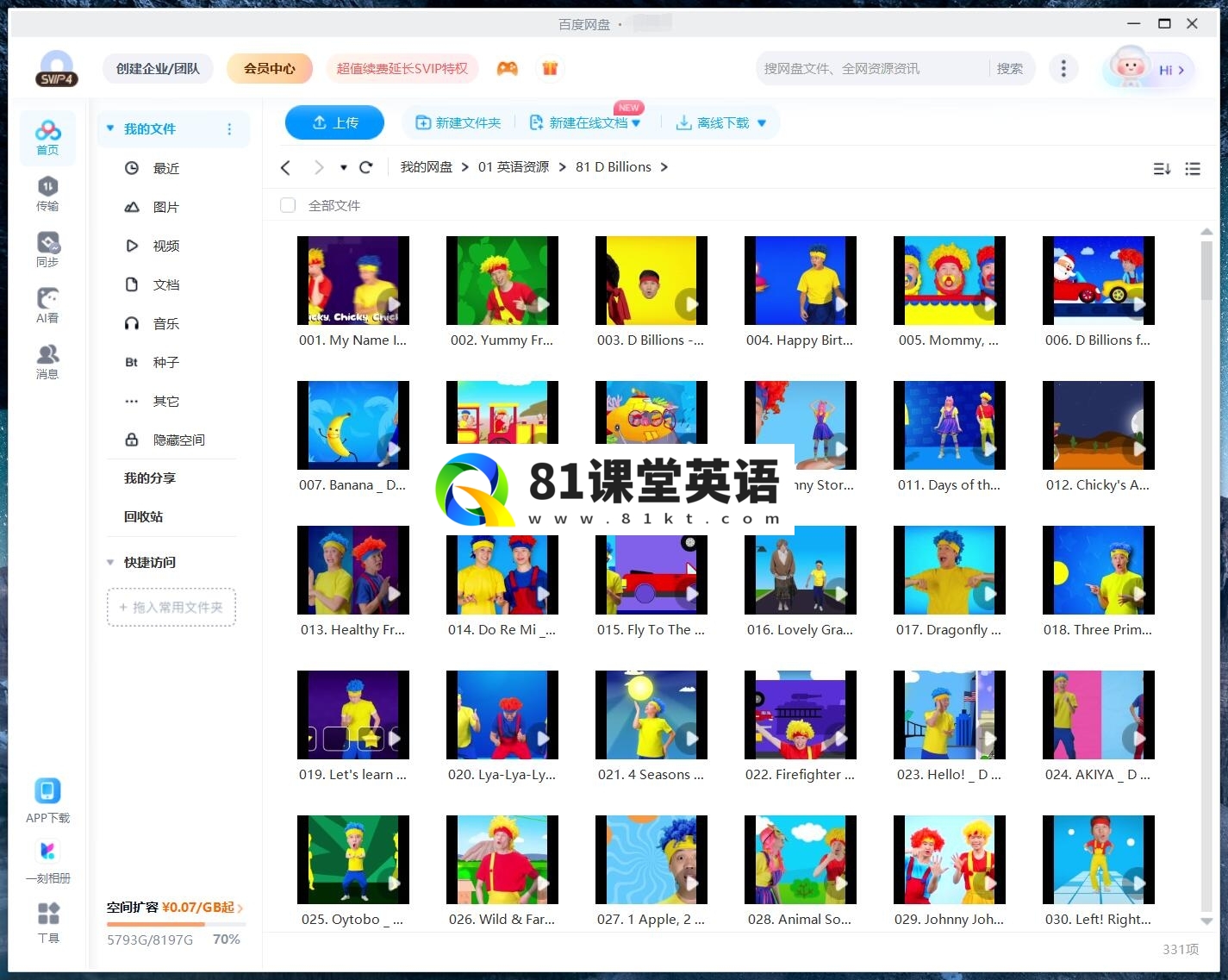Go to 01 英语资源 breadcrumb
The image size is (1228, 980).
tap(514, 167)
